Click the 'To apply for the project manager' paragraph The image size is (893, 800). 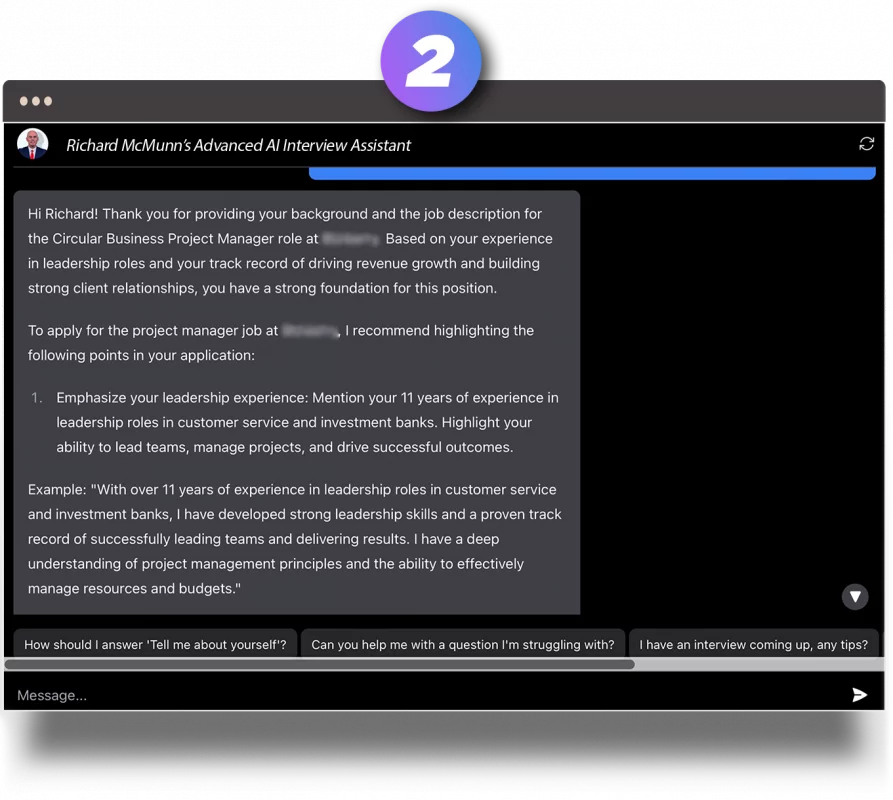(x=280, y=342)
